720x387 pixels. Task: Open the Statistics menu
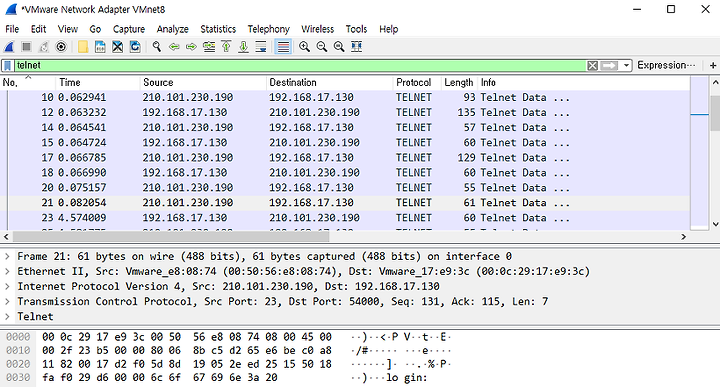point(218,29)
